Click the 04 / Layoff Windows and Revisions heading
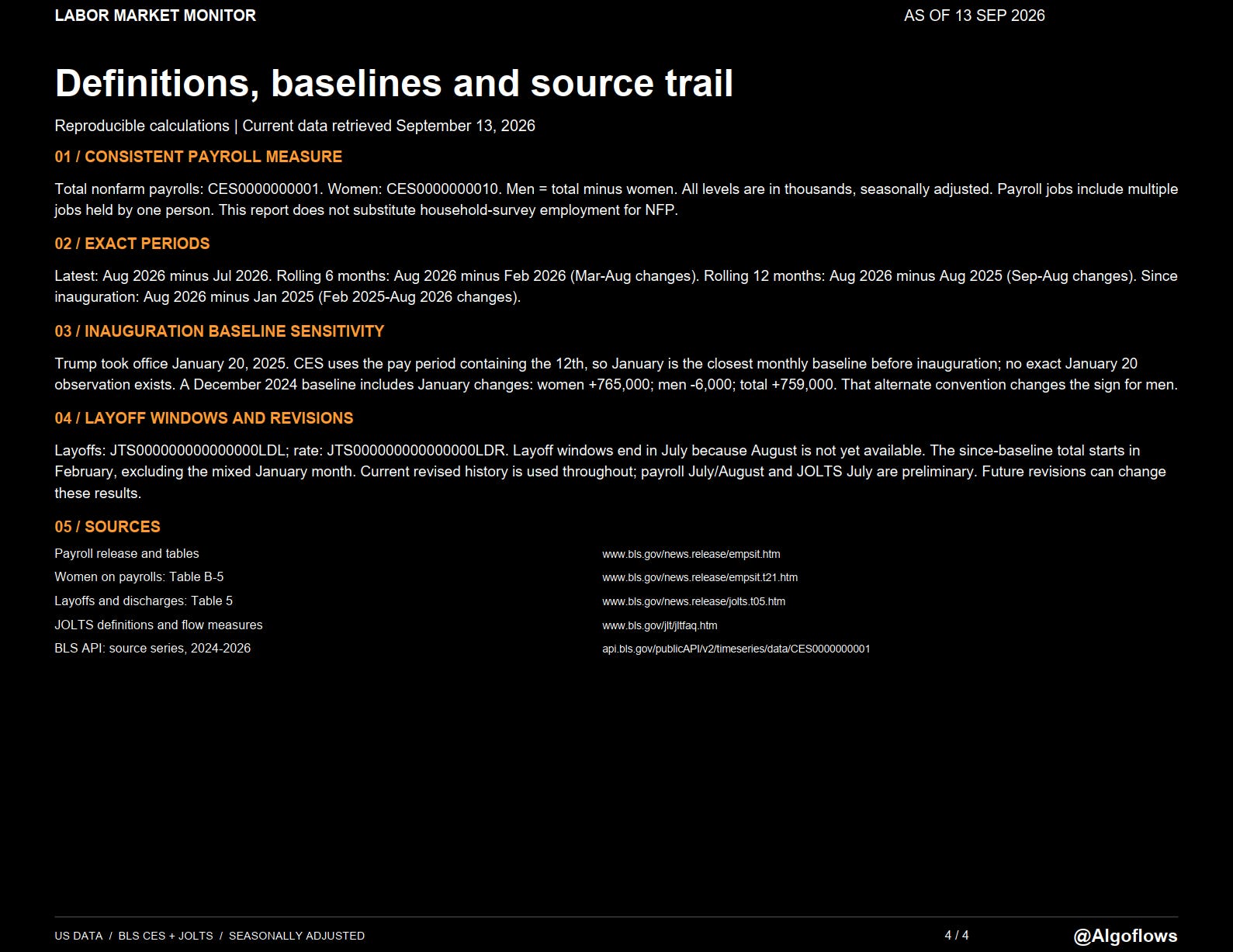 [x=203, y=418]
